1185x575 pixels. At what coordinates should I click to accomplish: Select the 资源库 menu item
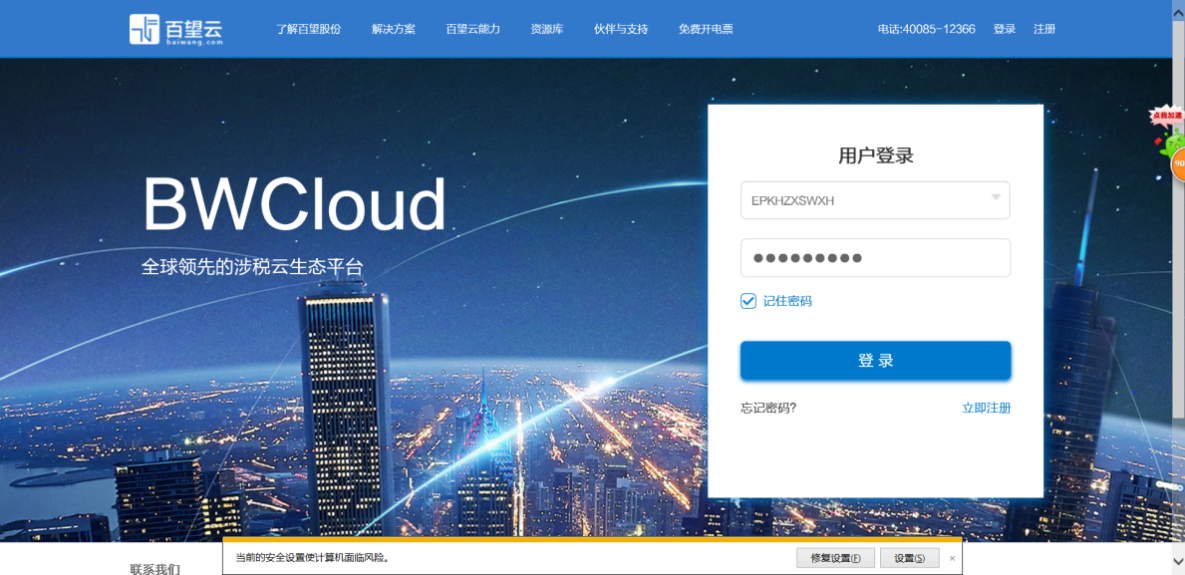pos(546,29)
